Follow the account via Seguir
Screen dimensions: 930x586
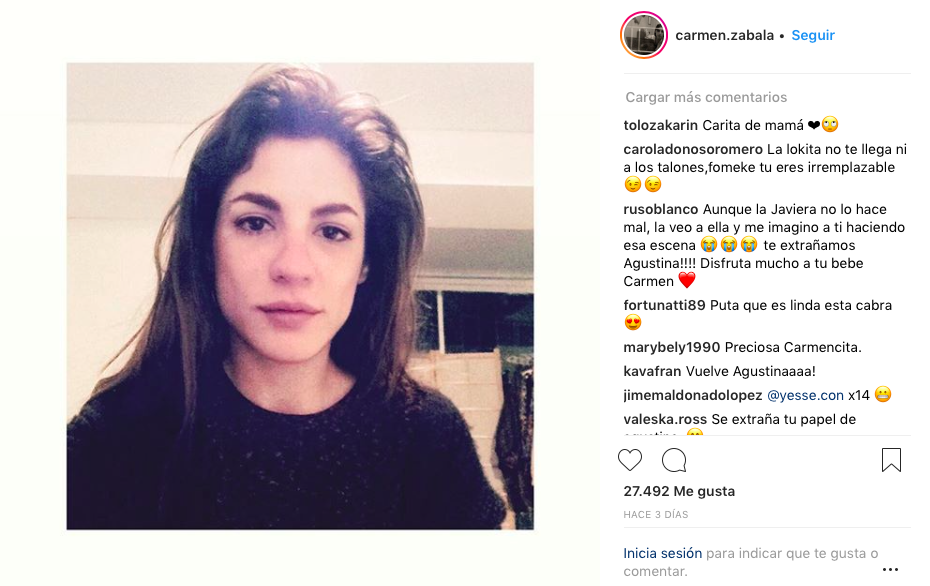(813, 36)
